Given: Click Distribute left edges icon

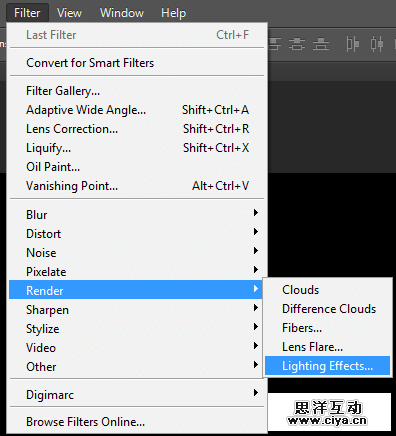Looking at the screenshot, I should coord(352,44).
